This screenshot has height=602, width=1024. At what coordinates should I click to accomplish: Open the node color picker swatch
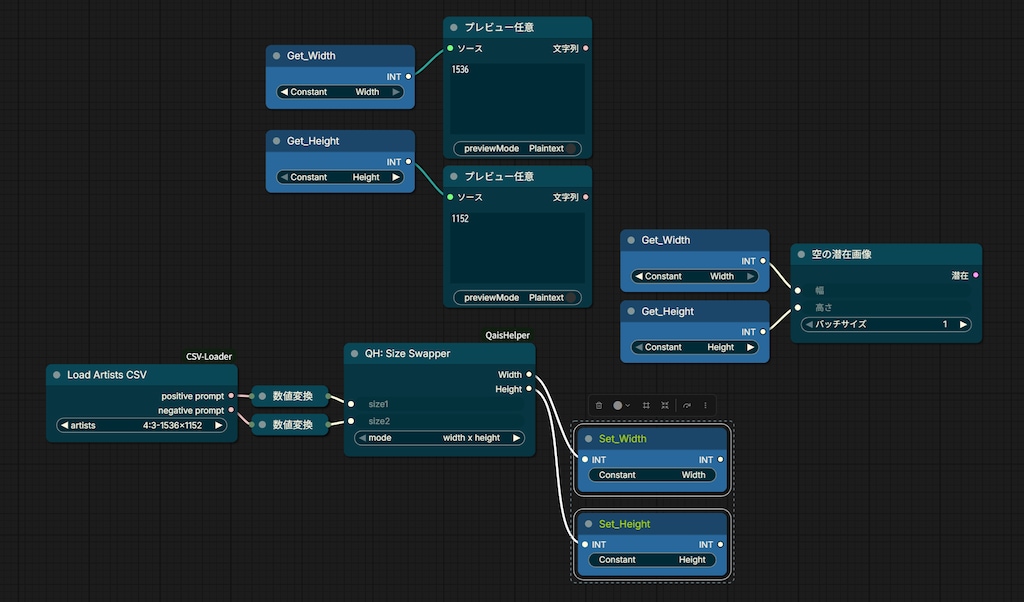point(621,405)
